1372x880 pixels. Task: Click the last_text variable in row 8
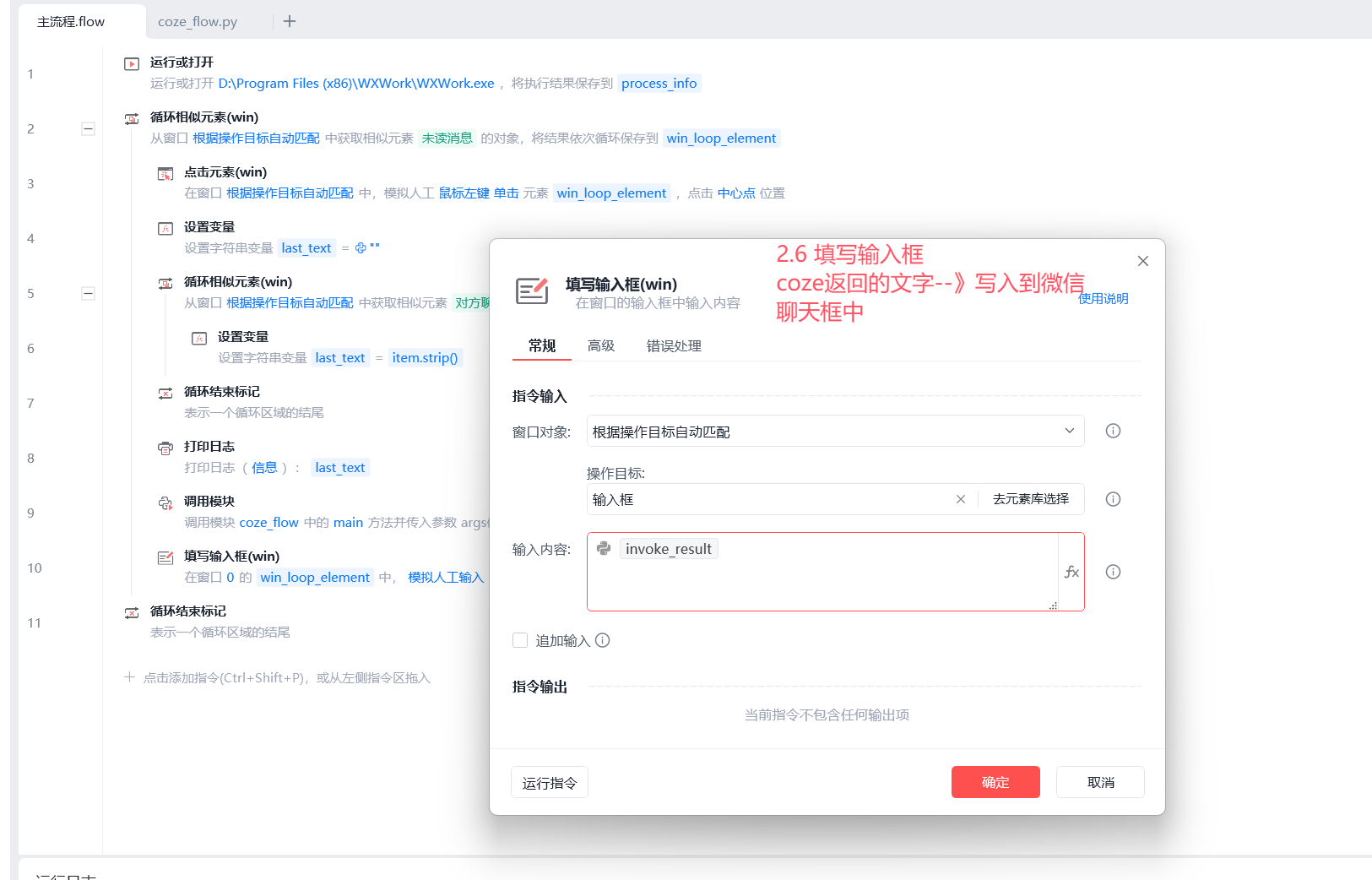pos(340,467)
